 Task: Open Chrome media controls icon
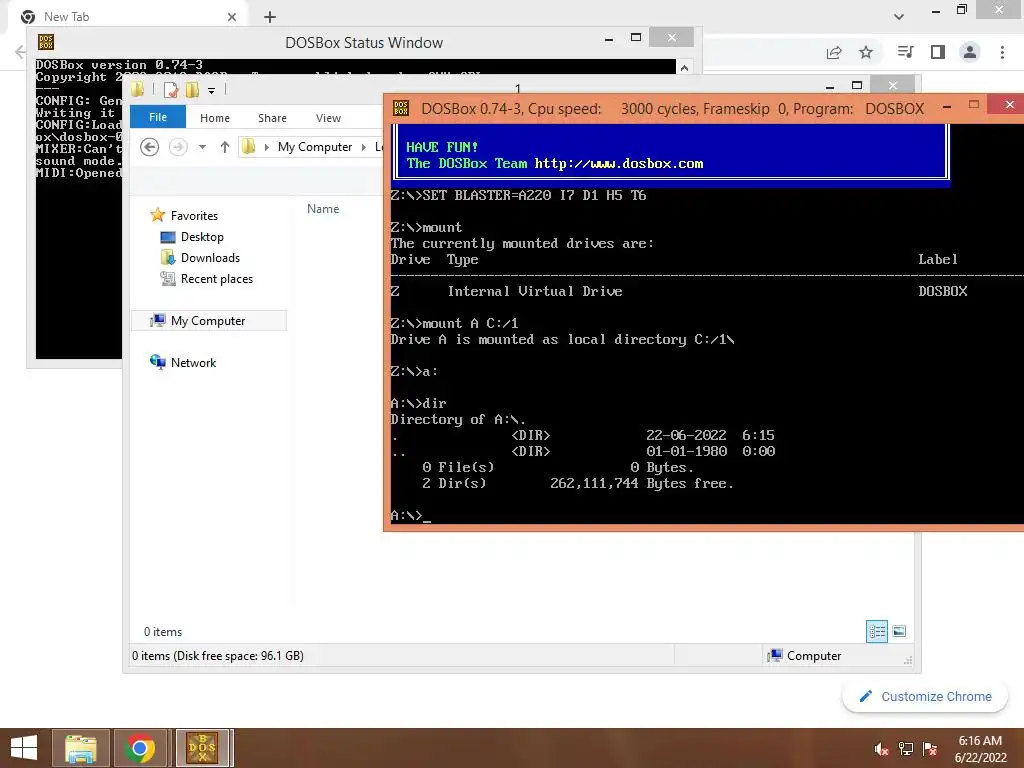click(x=905, y=52)
